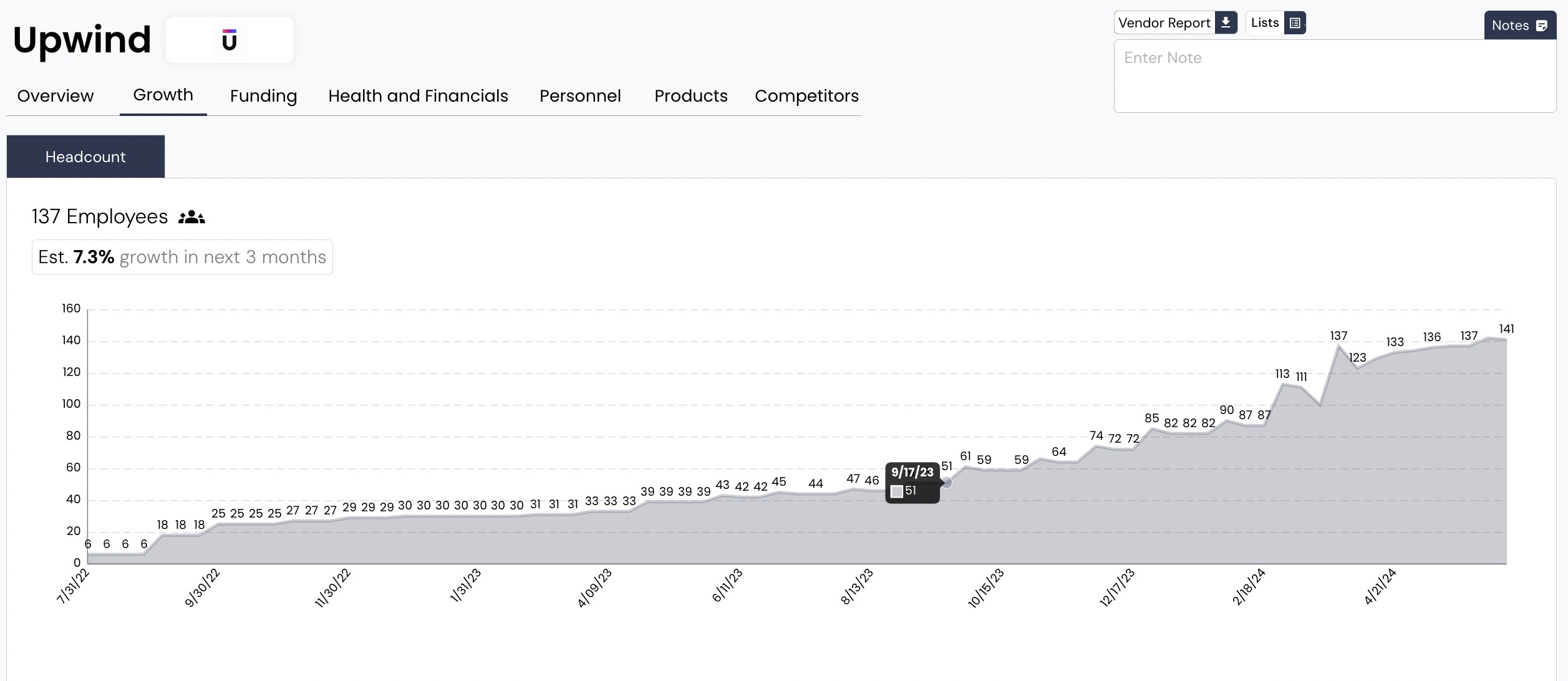Click the 141 data label

[1506, 329]
